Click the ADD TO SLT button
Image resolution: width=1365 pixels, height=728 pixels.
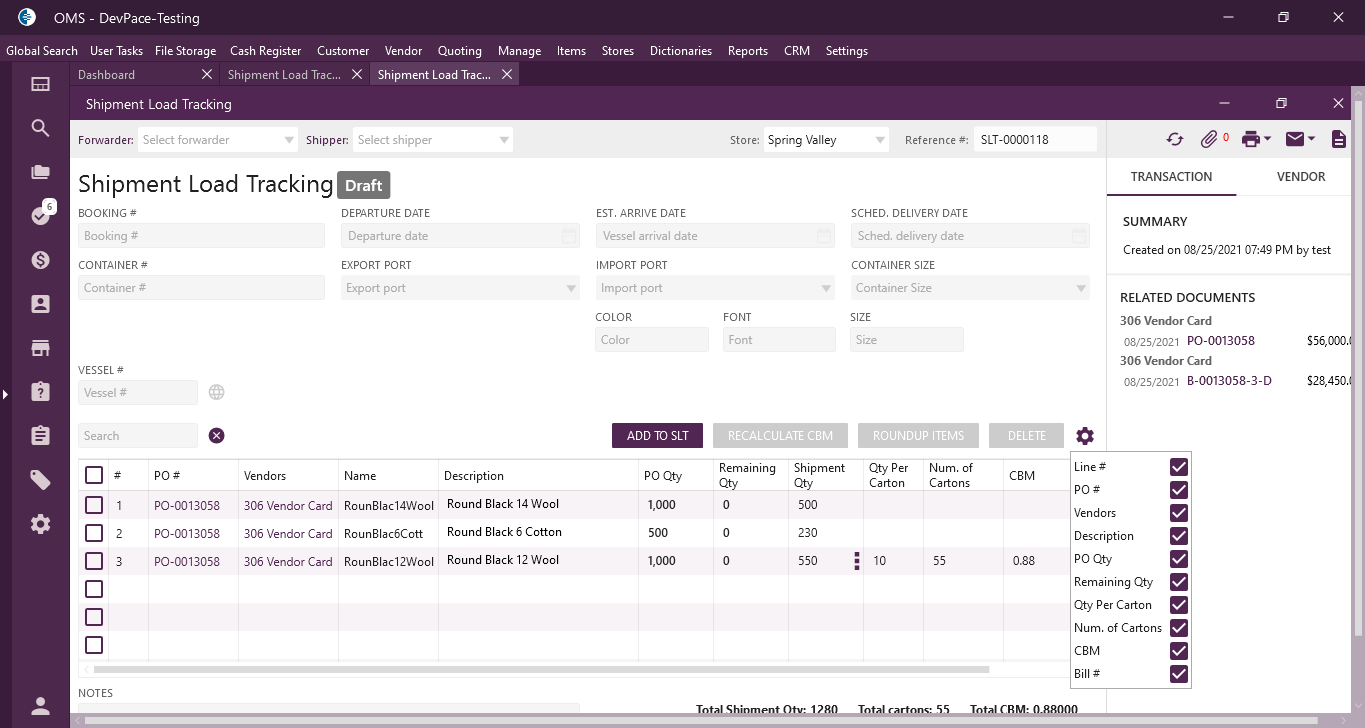[657, 436]
